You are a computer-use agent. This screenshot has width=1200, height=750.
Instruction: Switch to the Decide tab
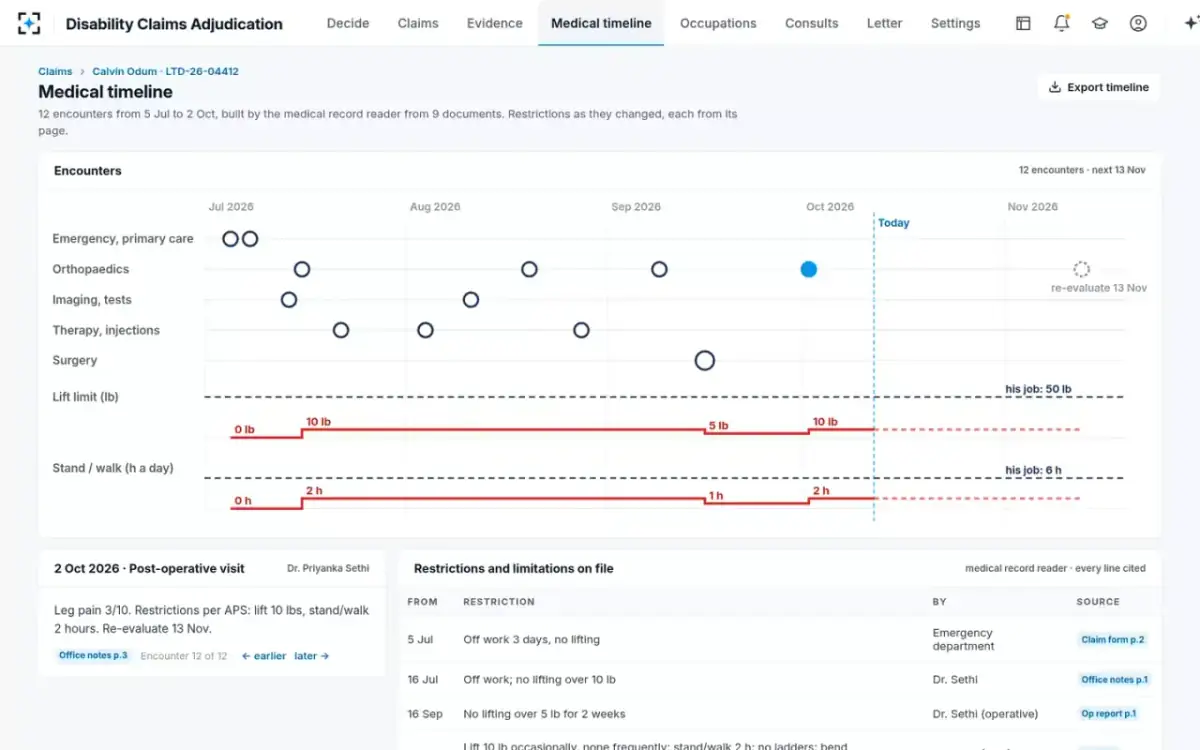click(x=348, y=23)
